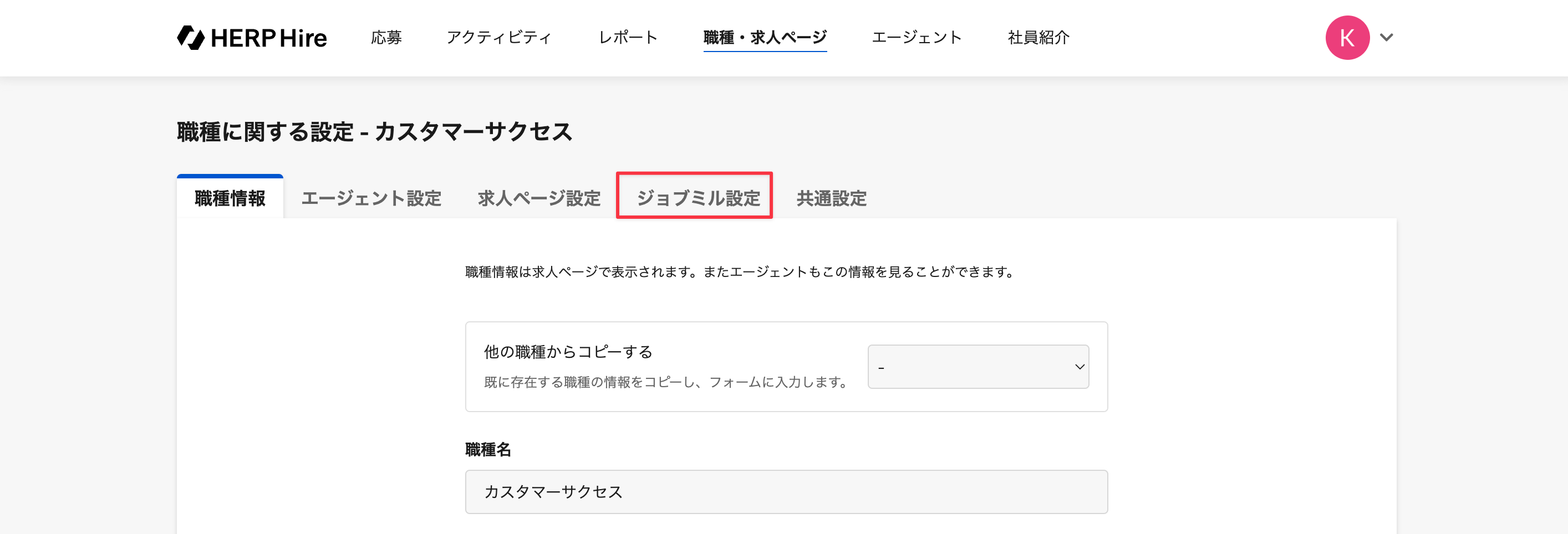Open the K user avatar

[x=1347, y=38]
